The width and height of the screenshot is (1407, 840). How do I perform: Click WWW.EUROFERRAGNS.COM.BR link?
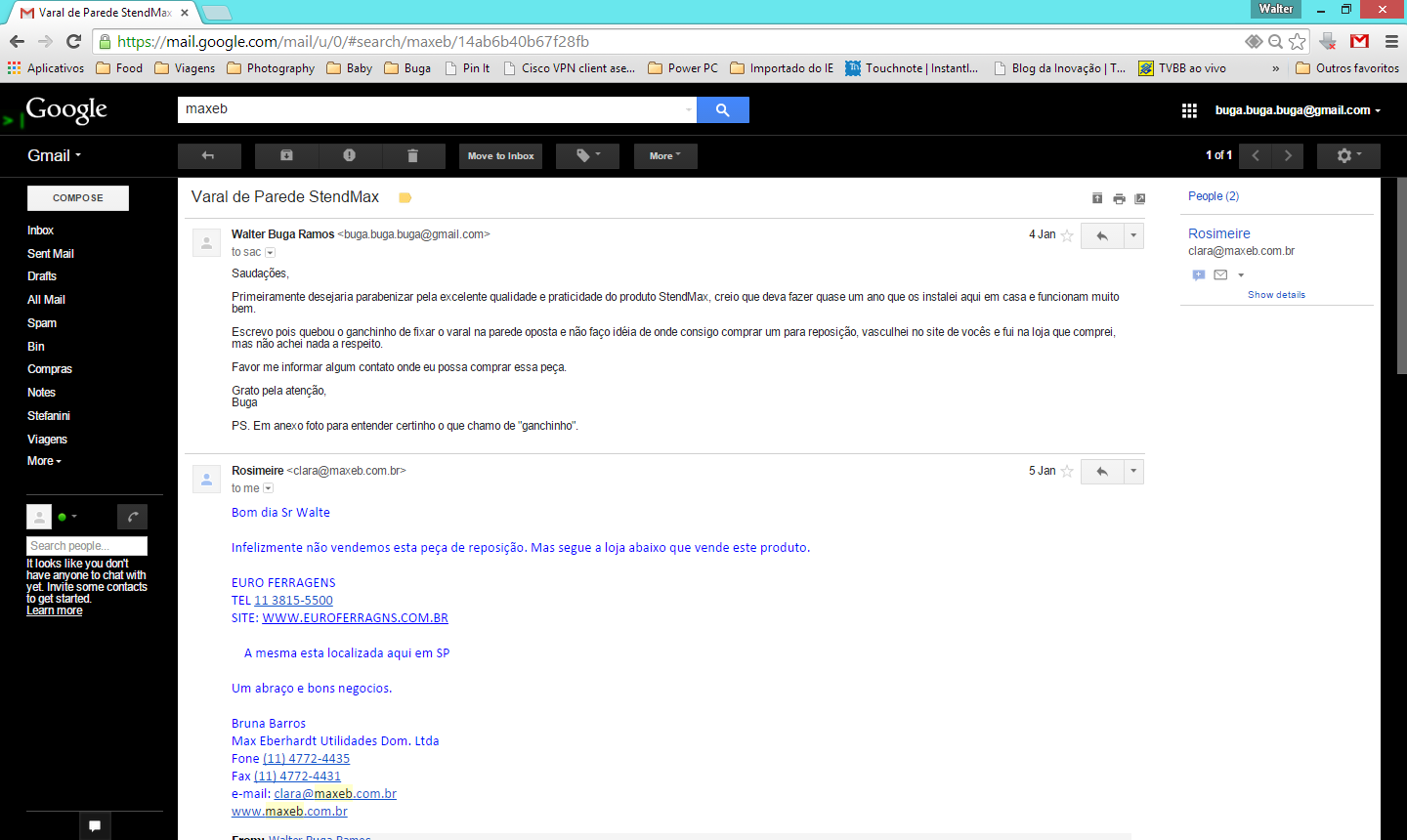click(356, 618)
